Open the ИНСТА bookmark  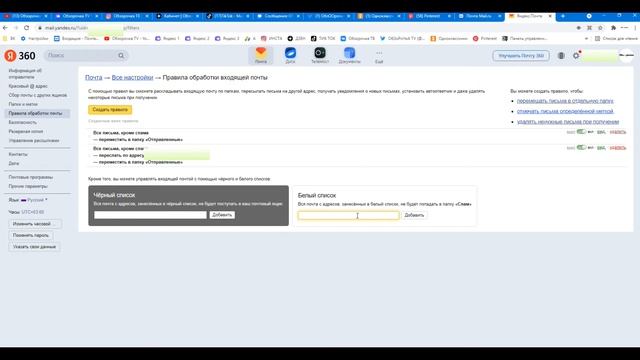pos(271,38)
